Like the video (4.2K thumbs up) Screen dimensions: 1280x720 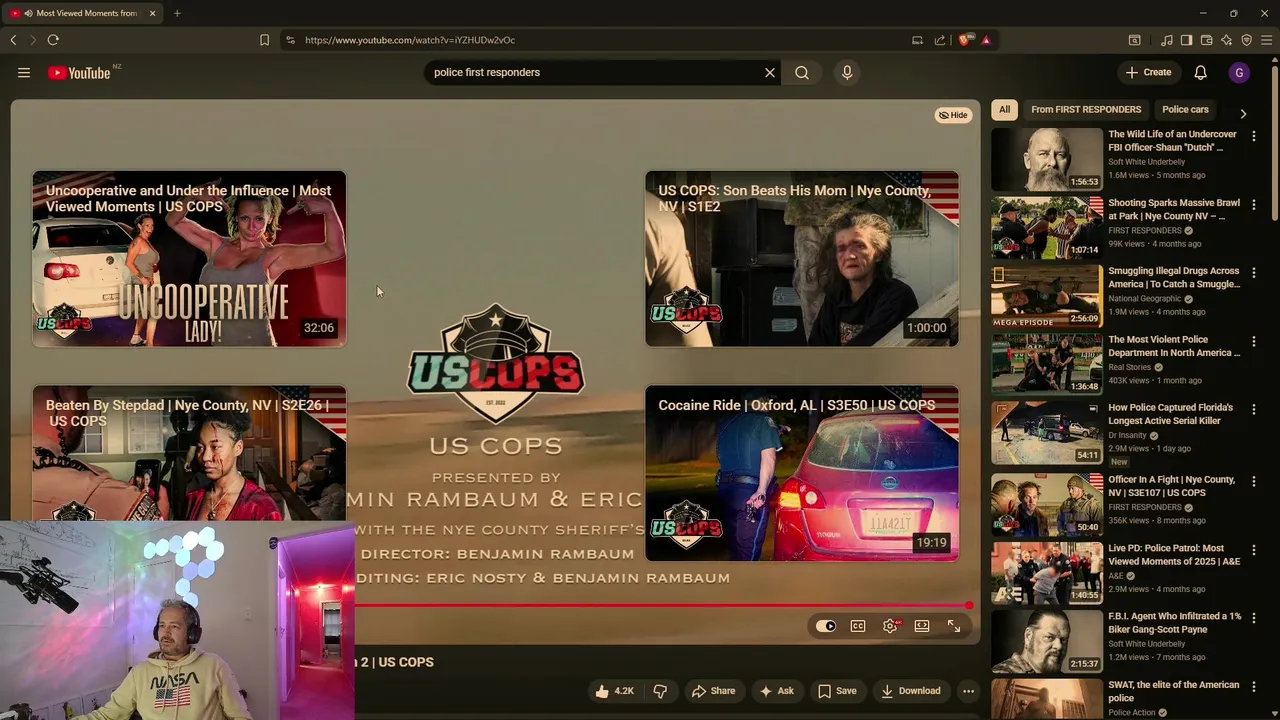click(x=615, y=691)
